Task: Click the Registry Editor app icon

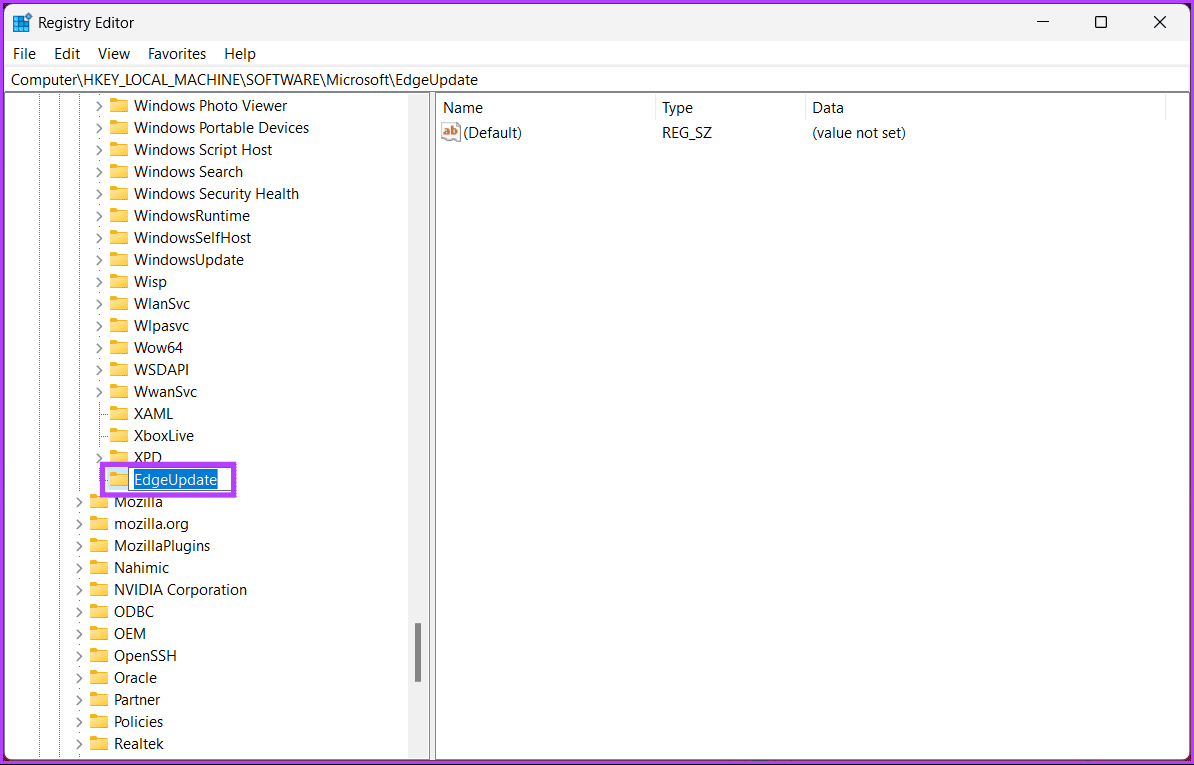Action: coord(21,23)
